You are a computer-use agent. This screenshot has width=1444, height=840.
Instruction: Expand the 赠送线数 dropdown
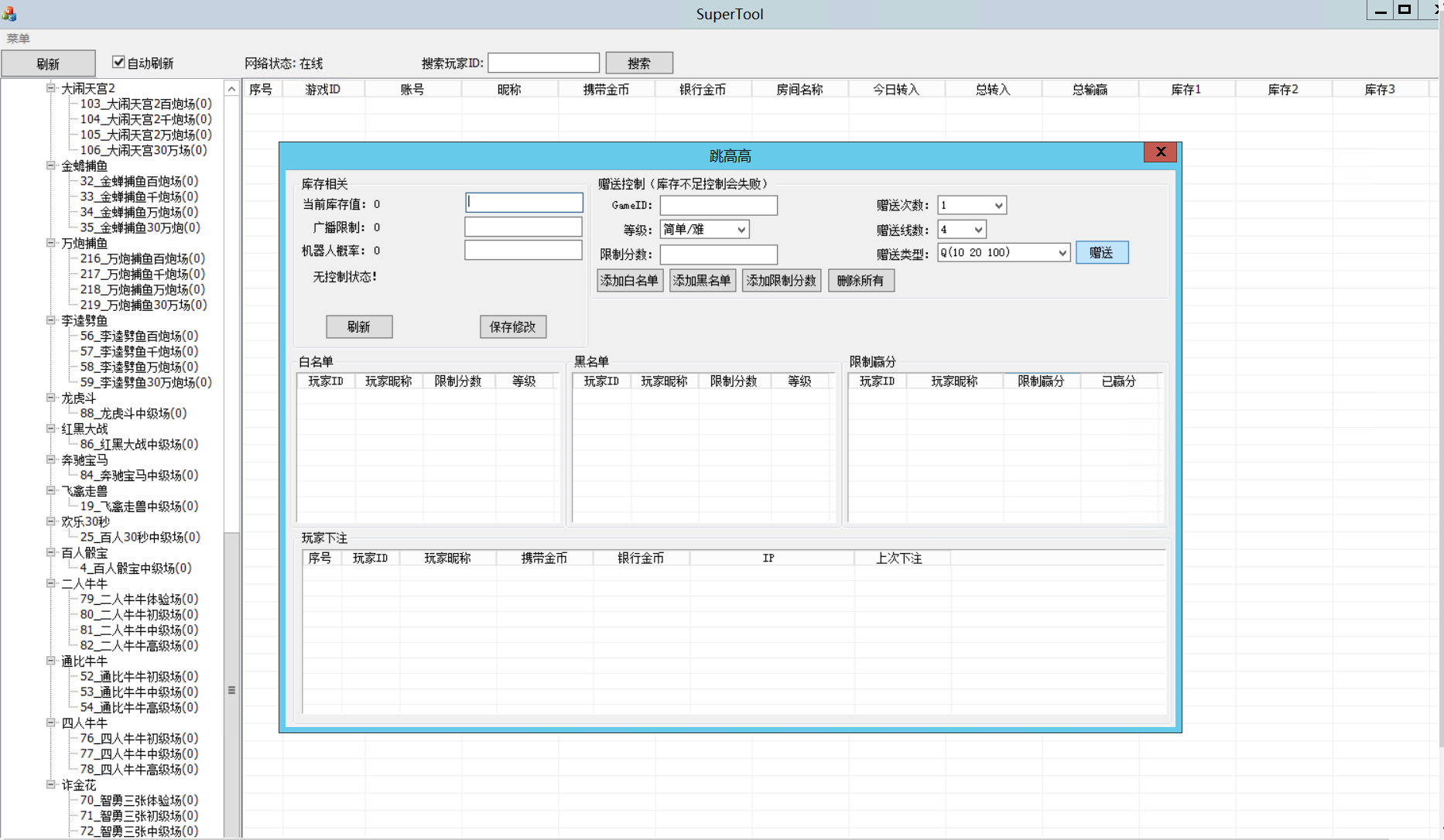[x=978, y=230]
